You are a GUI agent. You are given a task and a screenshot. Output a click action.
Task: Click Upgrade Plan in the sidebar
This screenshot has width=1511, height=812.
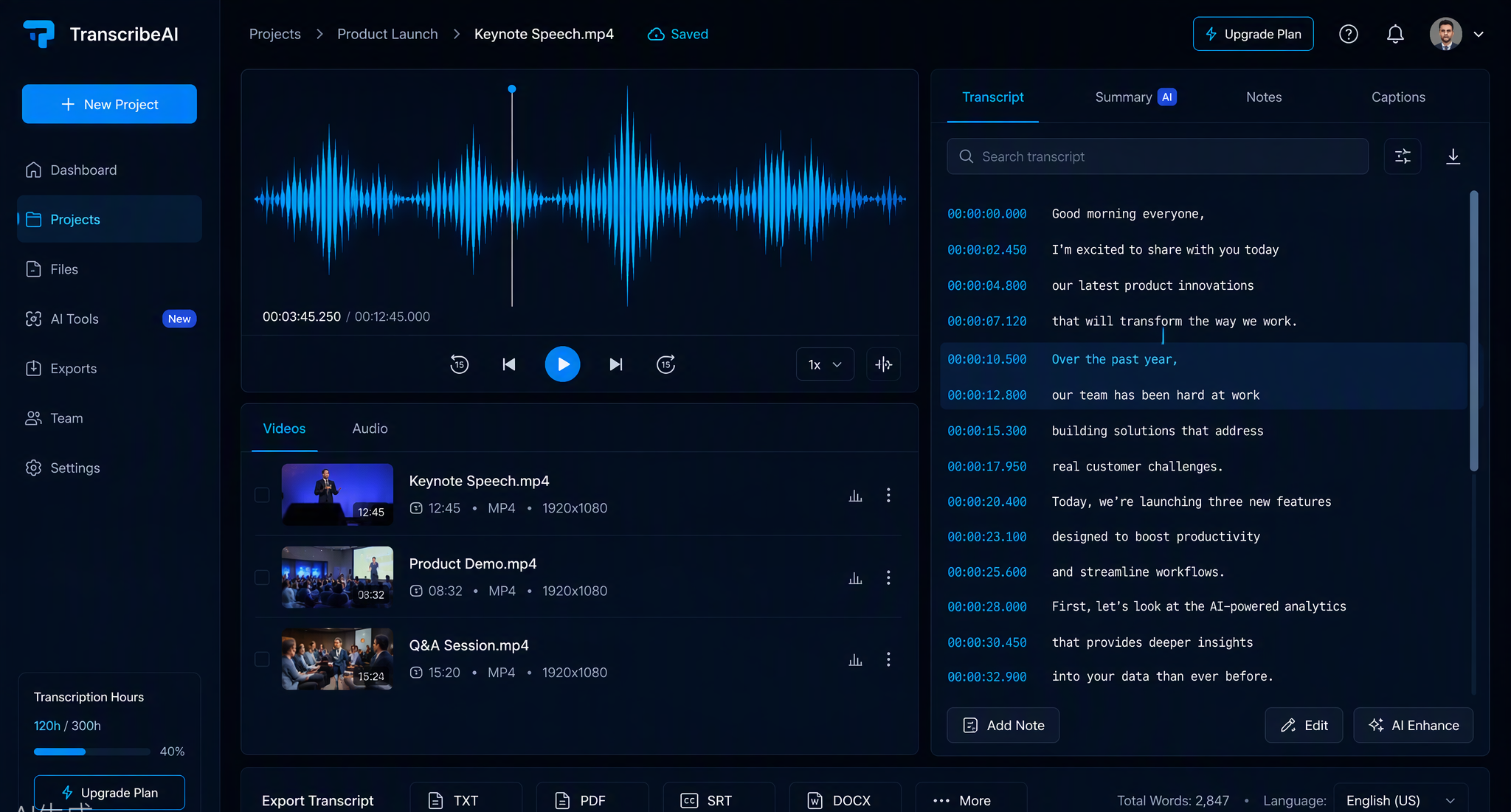tap(109, 793)
